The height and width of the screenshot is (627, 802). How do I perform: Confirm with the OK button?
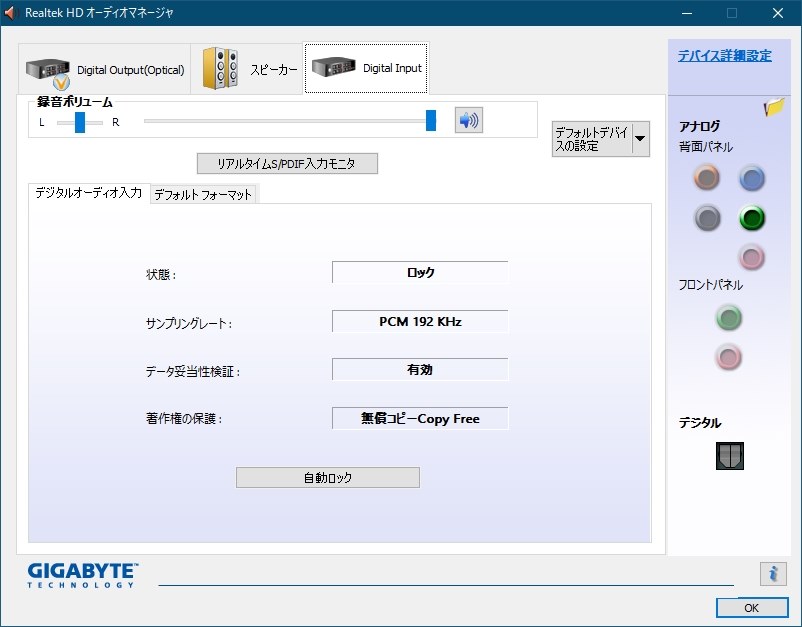(x=752, y=608)
